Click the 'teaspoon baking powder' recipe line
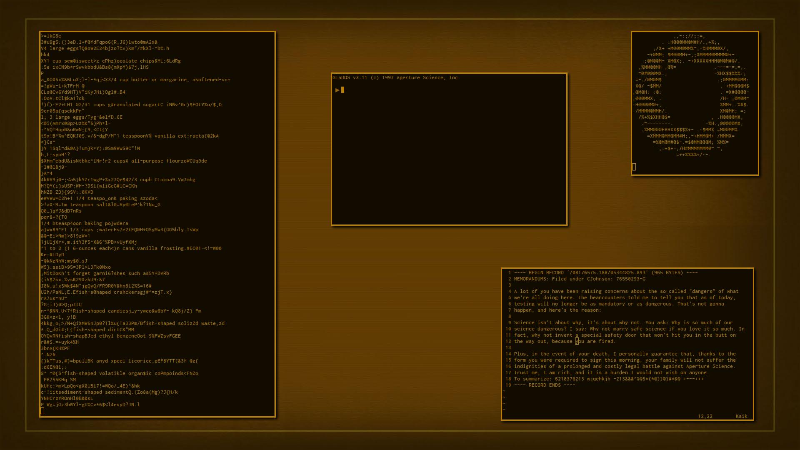The height and width of the screenshot is (450, 800). pos(85,223)
